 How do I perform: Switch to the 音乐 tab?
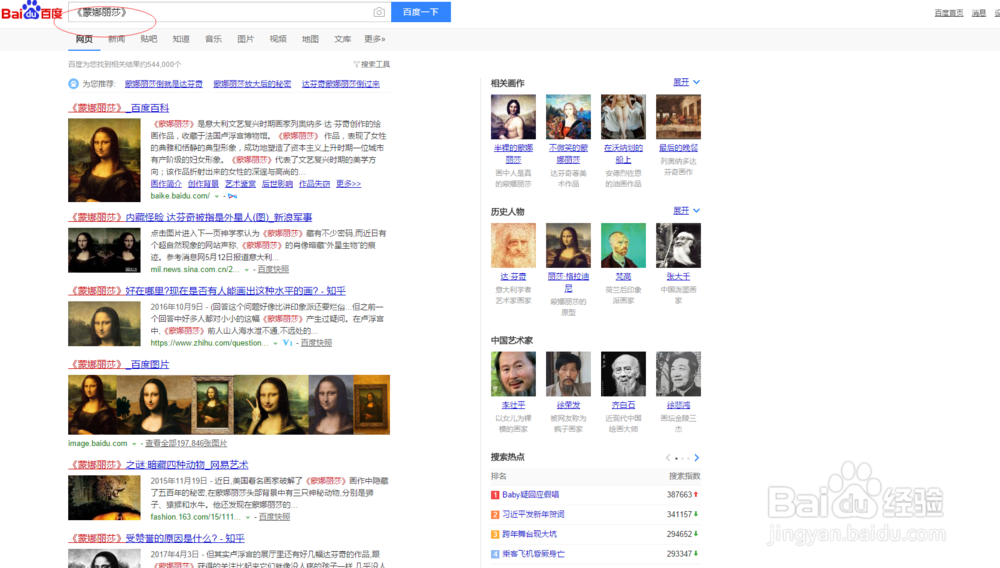(214, 39)
